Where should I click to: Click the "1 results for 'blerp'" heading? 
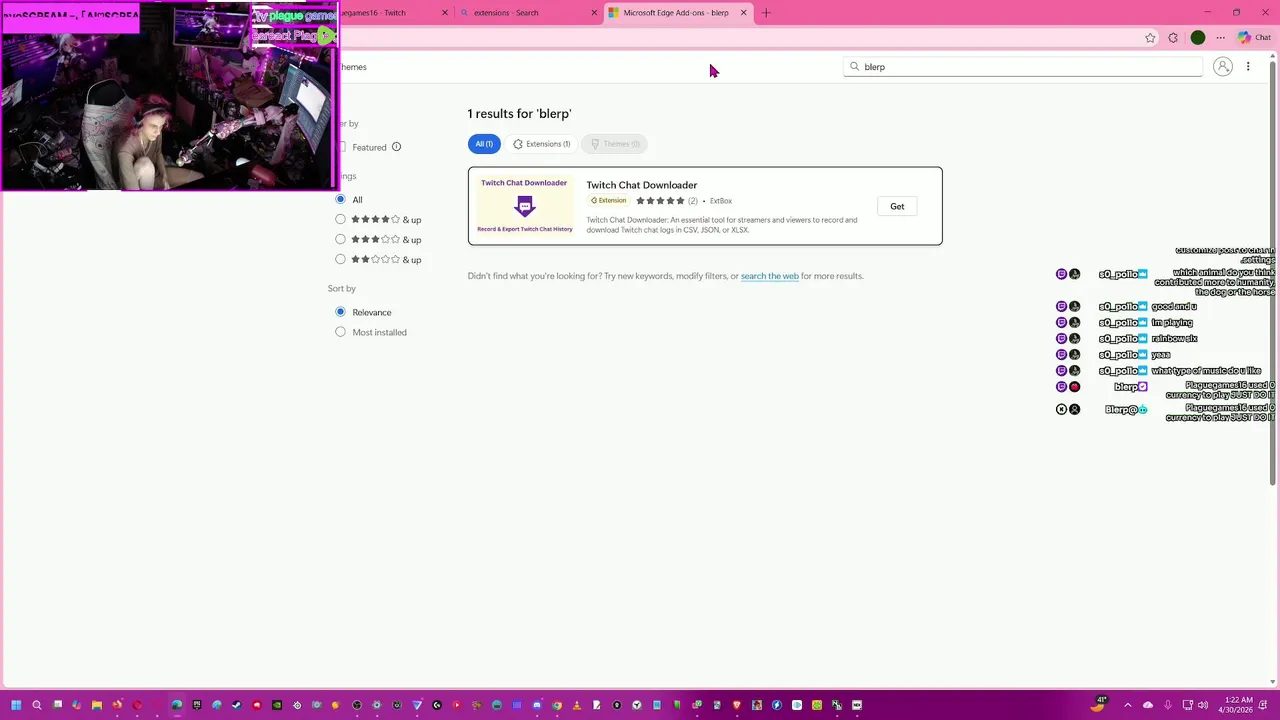point(519,114)
